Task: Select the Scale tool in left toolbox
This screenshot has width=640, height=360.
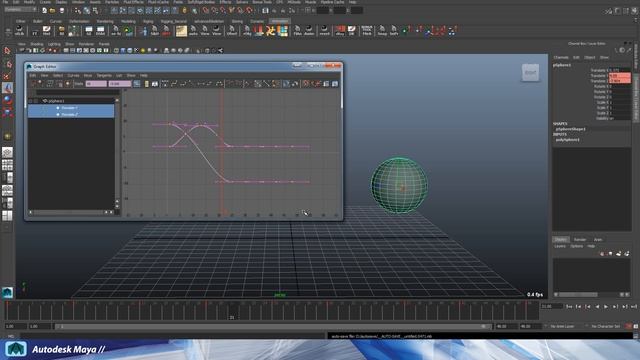Action: (7, 113)
